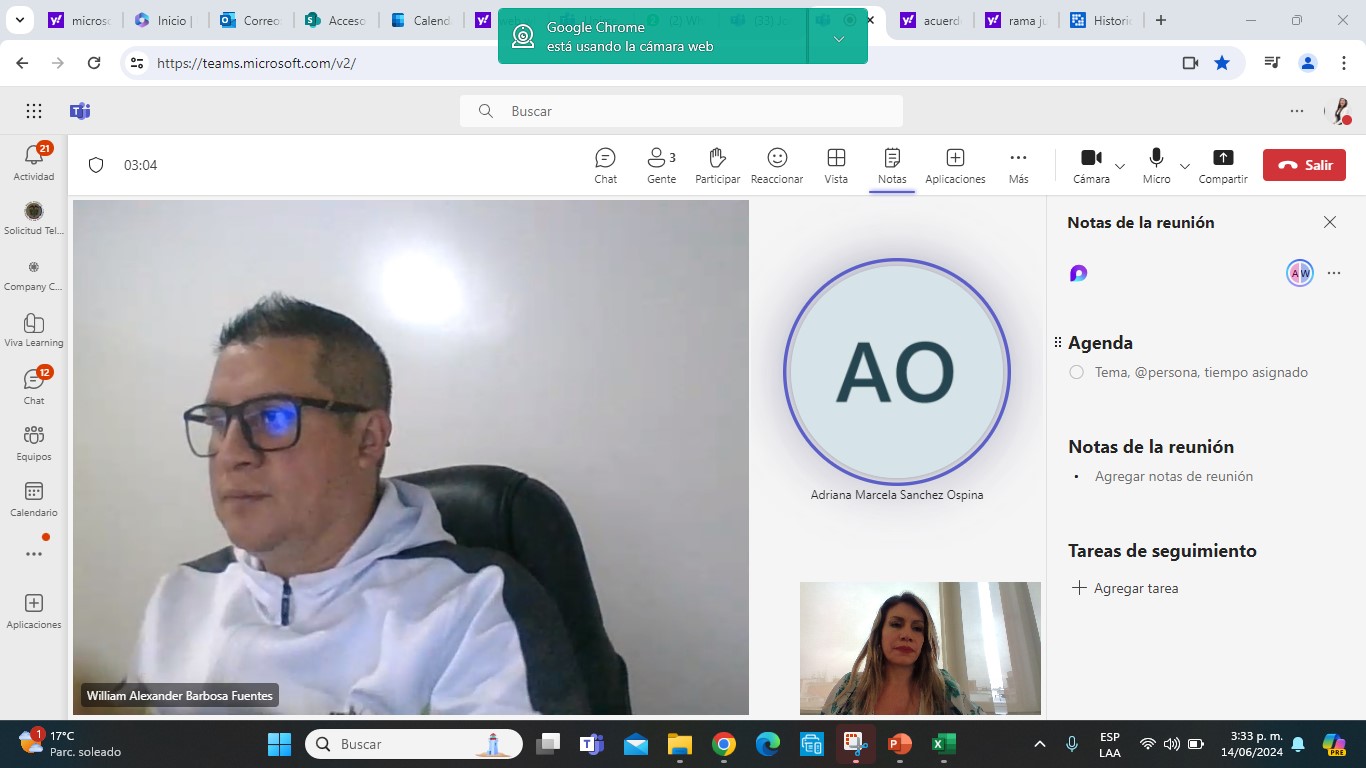Viewport: 1366px width, 768px height.
Task: Open the meeting Chat panel
Action: point(605,166)
